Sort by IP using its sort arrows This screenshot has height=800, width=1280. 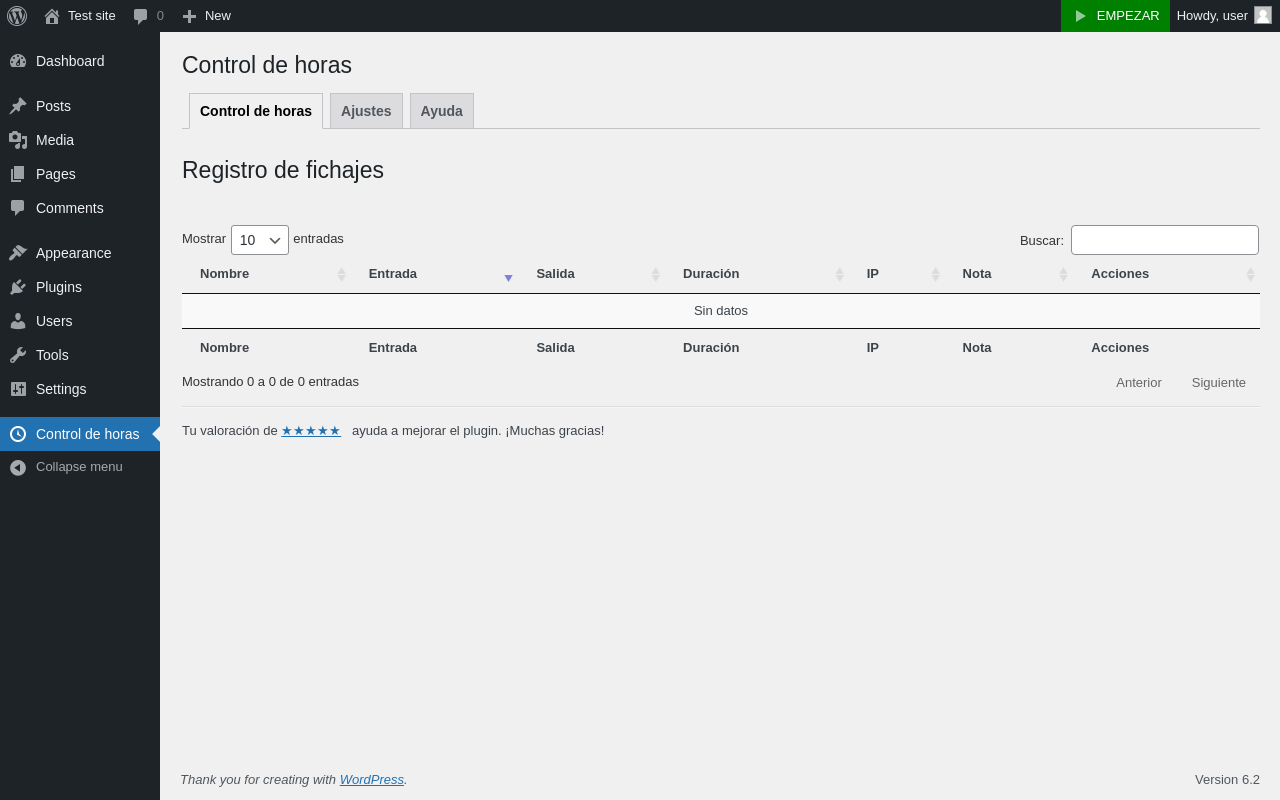point(936,274)
